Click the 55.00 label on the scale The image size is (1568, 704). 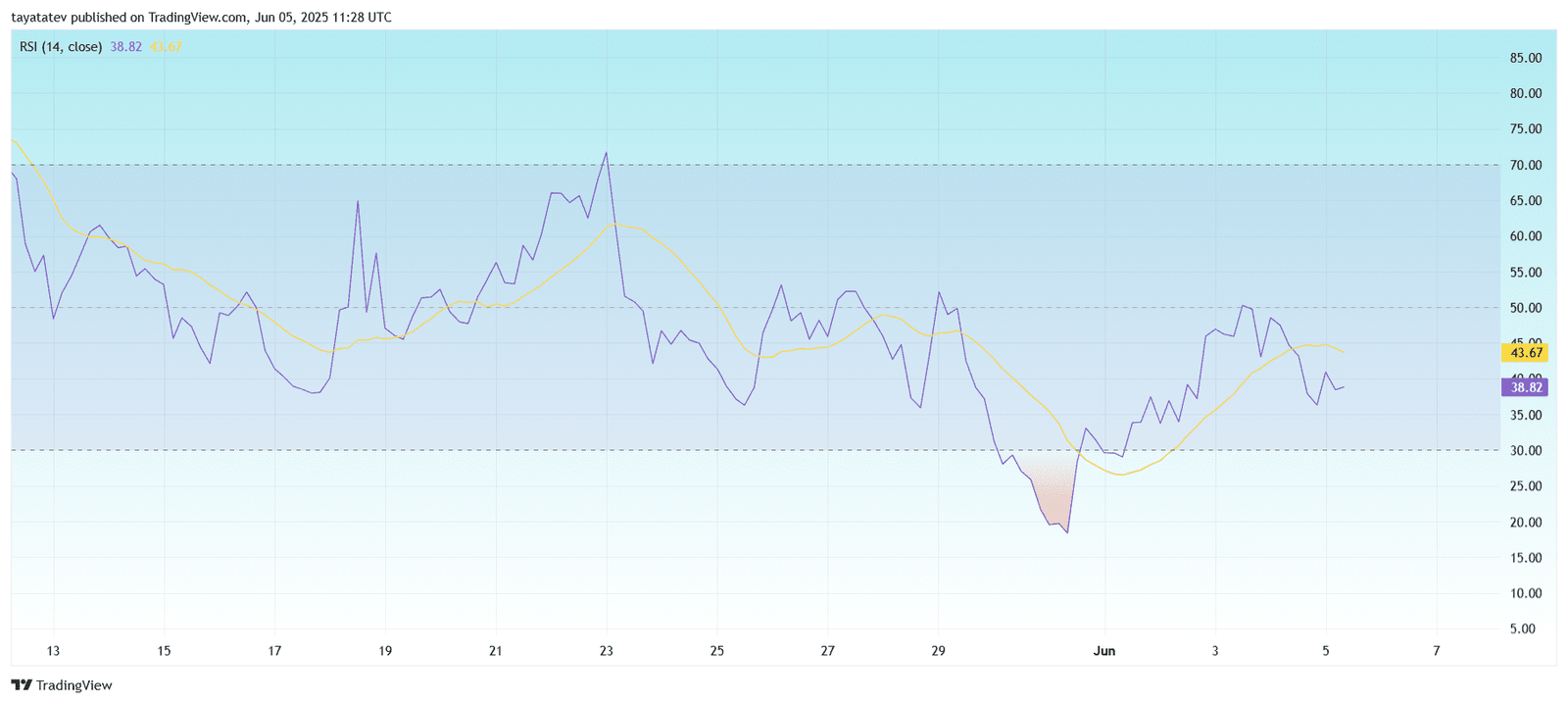1526,272
